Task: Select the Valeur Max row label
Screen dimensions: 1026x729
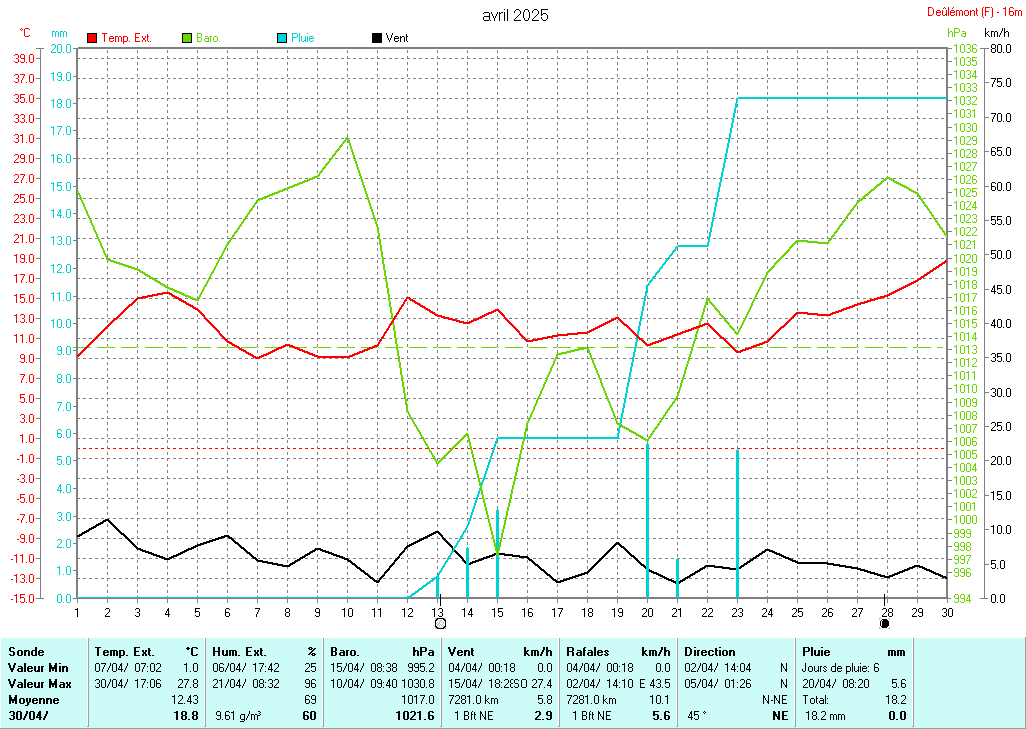Action: (x=37, y=683)
